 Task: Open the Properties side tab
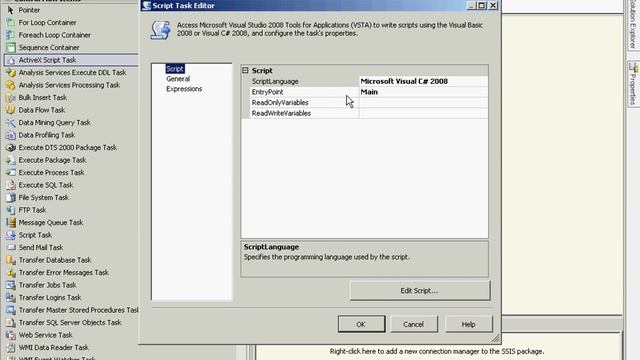pos(633,84)
